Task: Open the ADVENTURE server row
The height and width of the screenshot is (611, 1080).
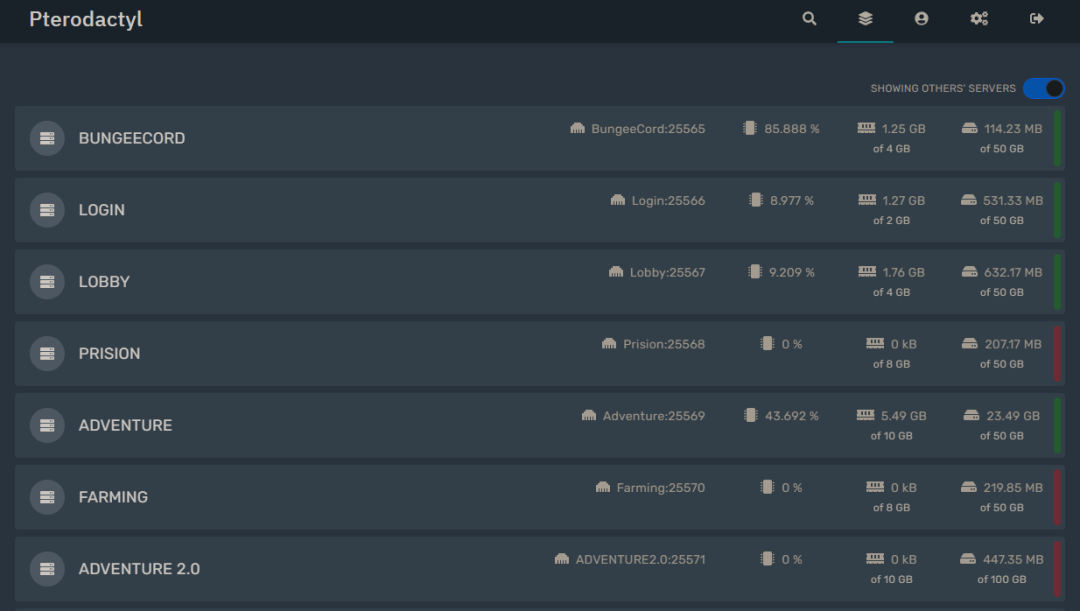Action: [125, 426]
